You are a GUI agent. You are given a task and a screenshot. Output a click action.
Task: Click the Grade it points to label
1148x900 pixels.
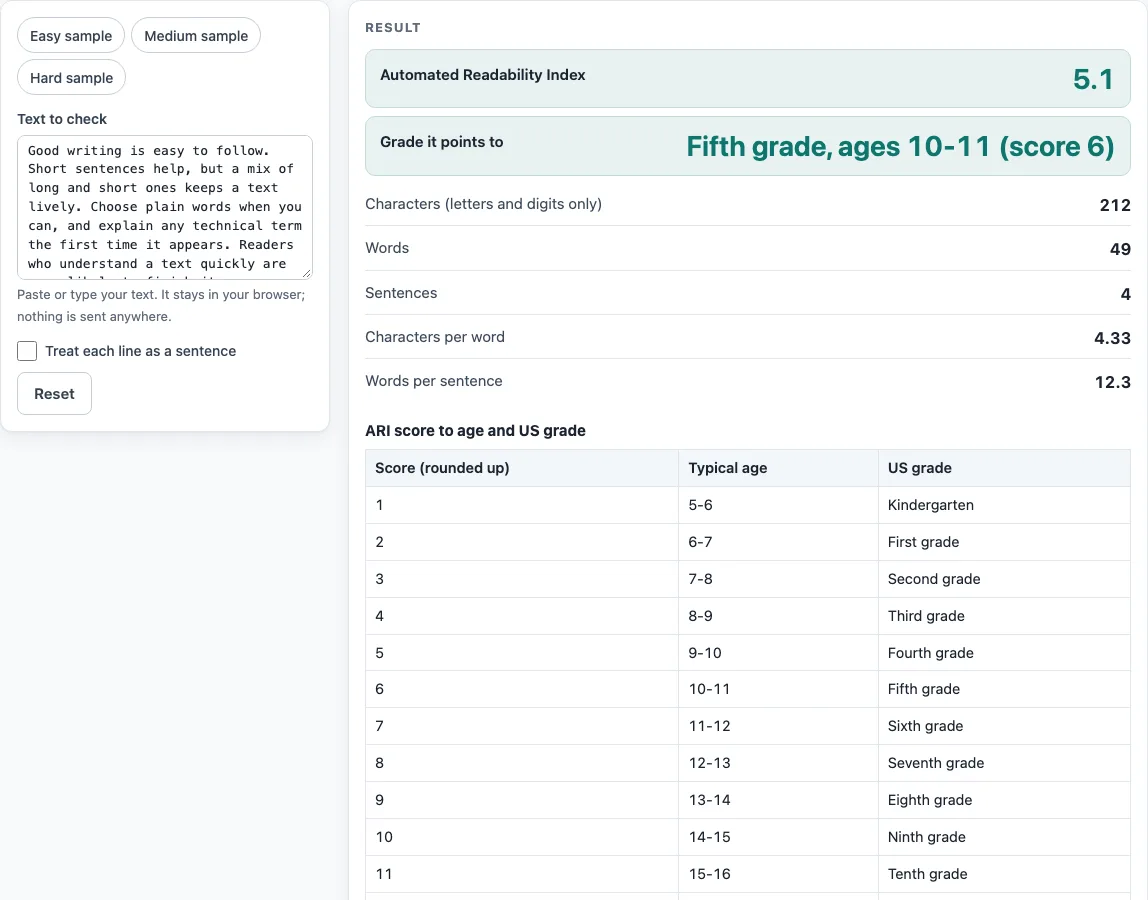pyautogui.click(x=441, y=142)
